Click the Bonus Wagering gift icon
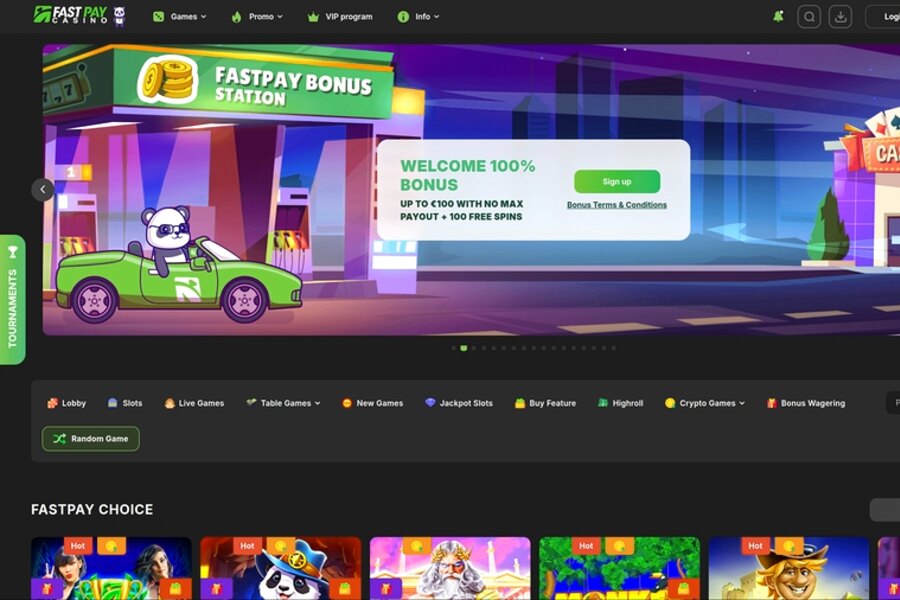Viewport: 900px width, 600px height. (x=772, y=403)
